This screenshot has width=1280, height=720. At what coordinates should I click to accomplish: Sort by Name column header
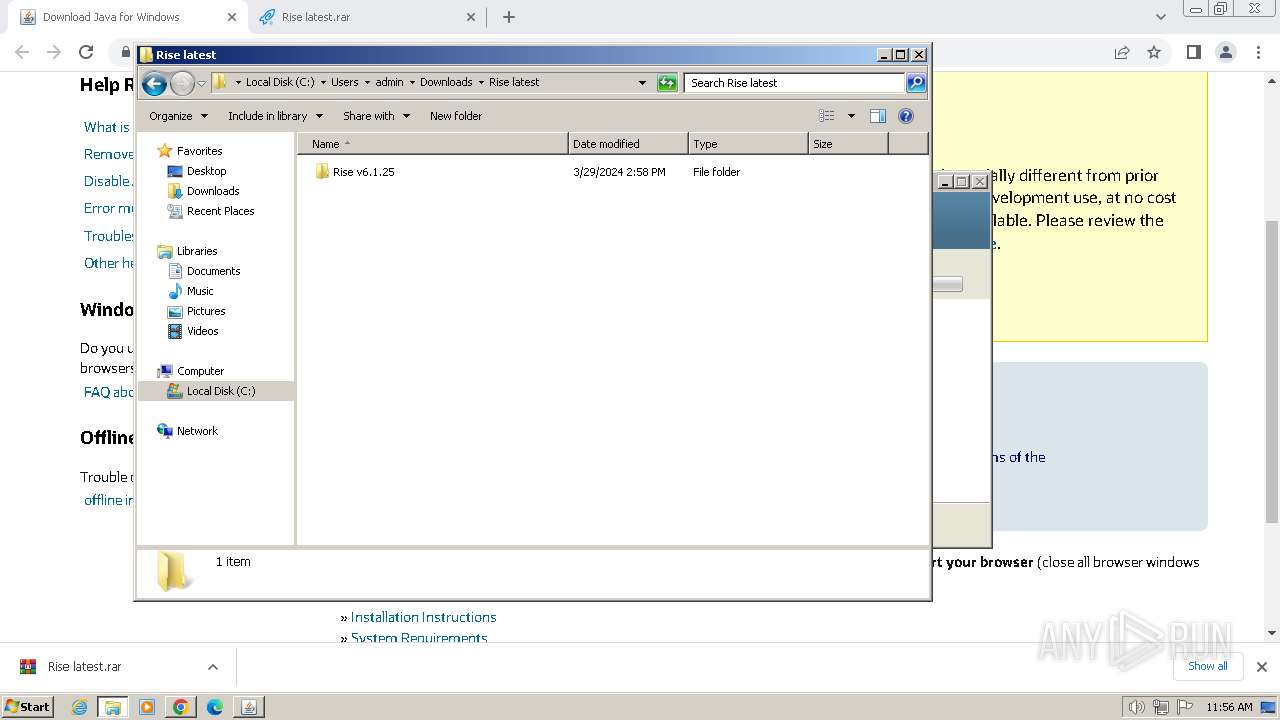coord(432,144)
